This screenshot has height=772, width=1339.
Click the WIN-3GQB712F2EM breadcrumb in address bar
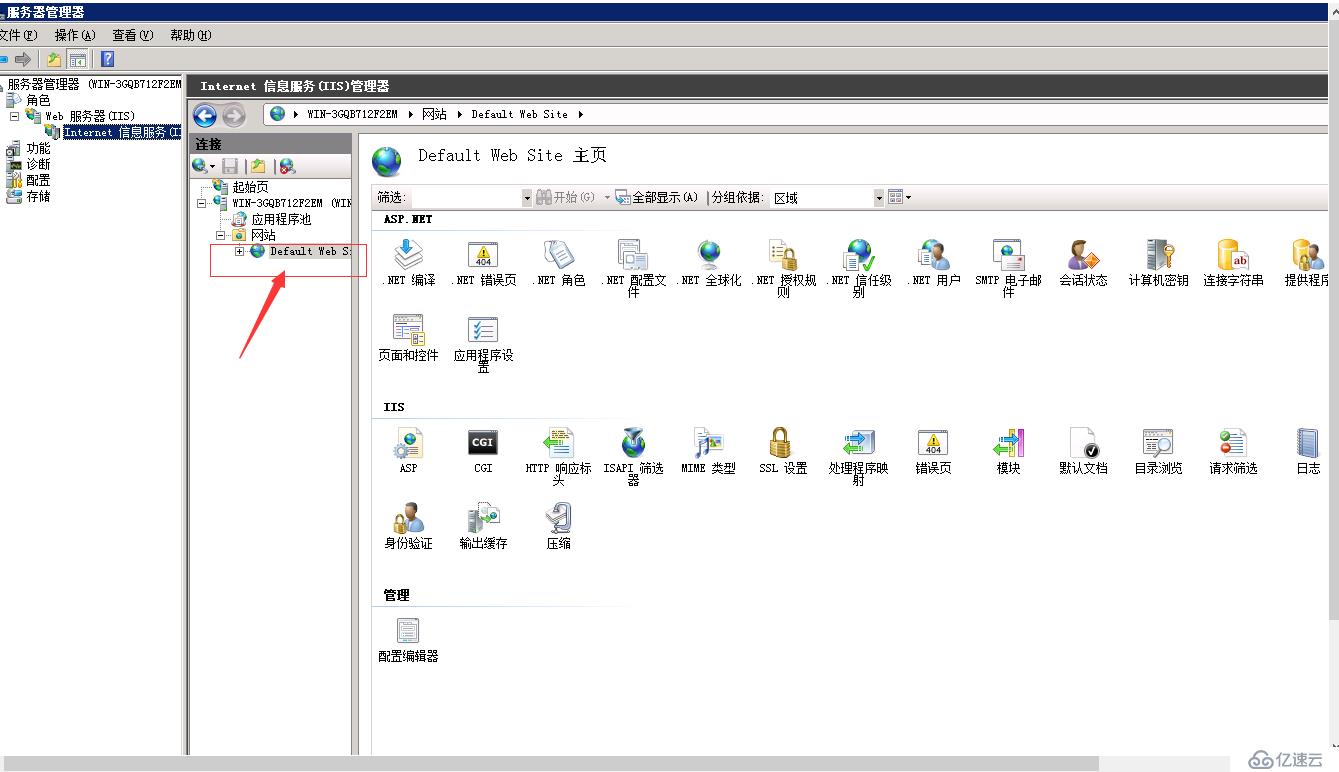tap(352, 114)
